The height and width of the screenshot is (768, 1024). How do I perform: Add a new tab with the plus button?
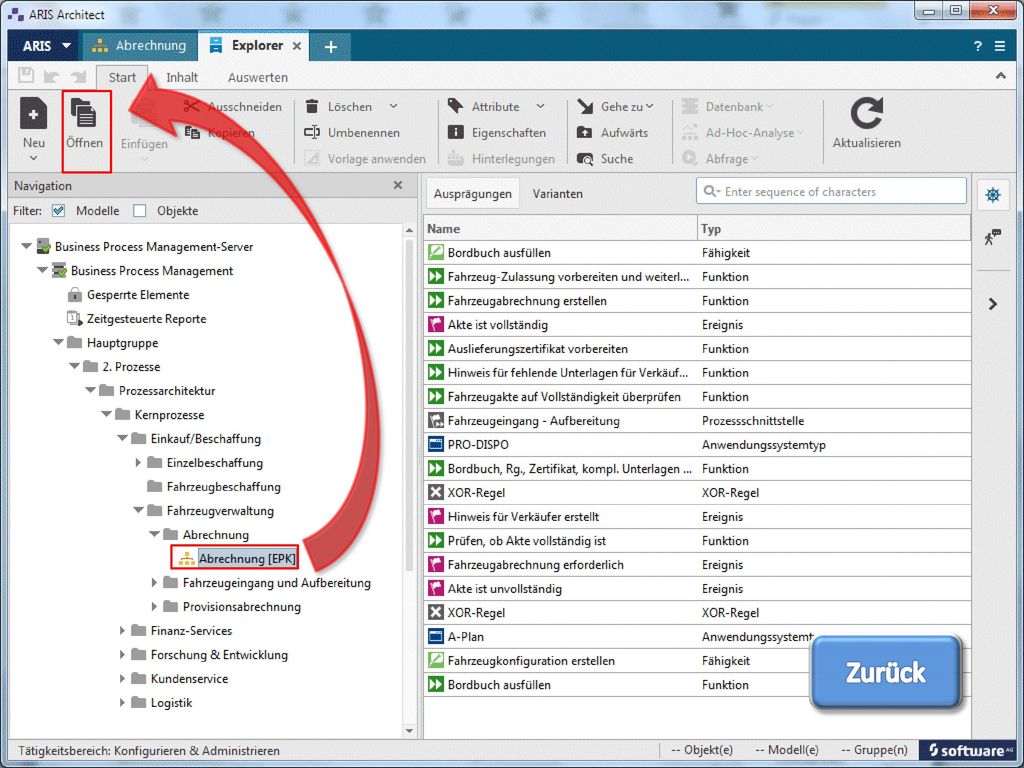tap(330, 46)
